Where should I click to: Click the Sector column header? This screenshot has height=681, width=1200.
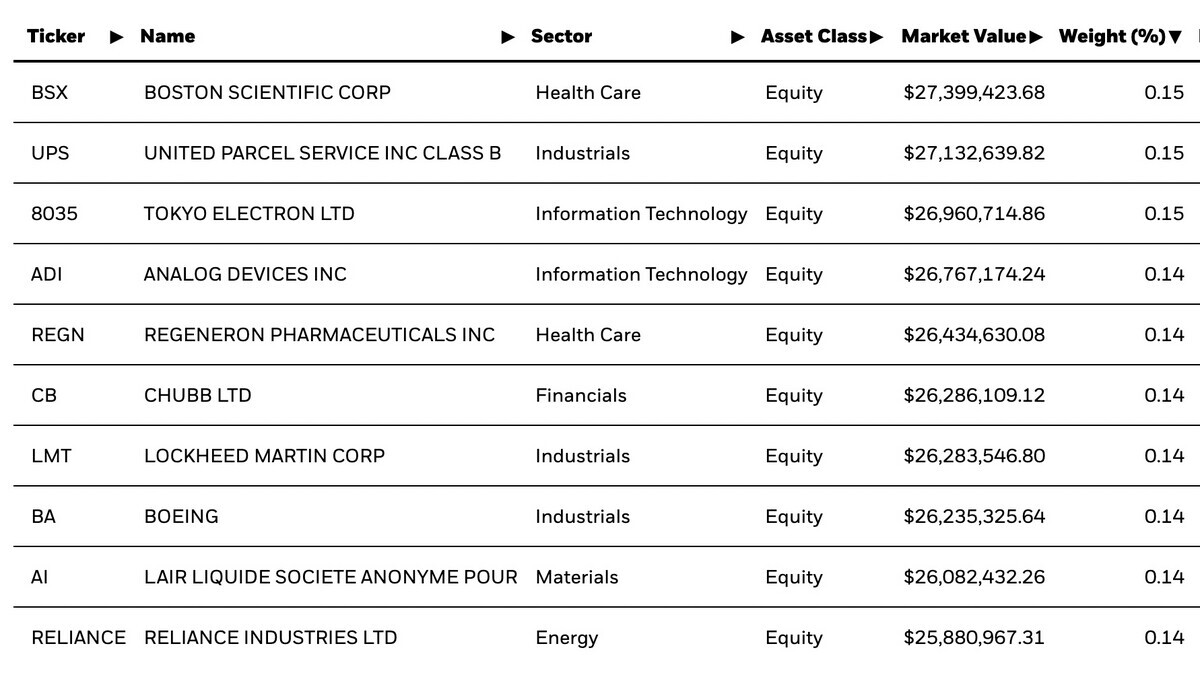pos(561,36)
